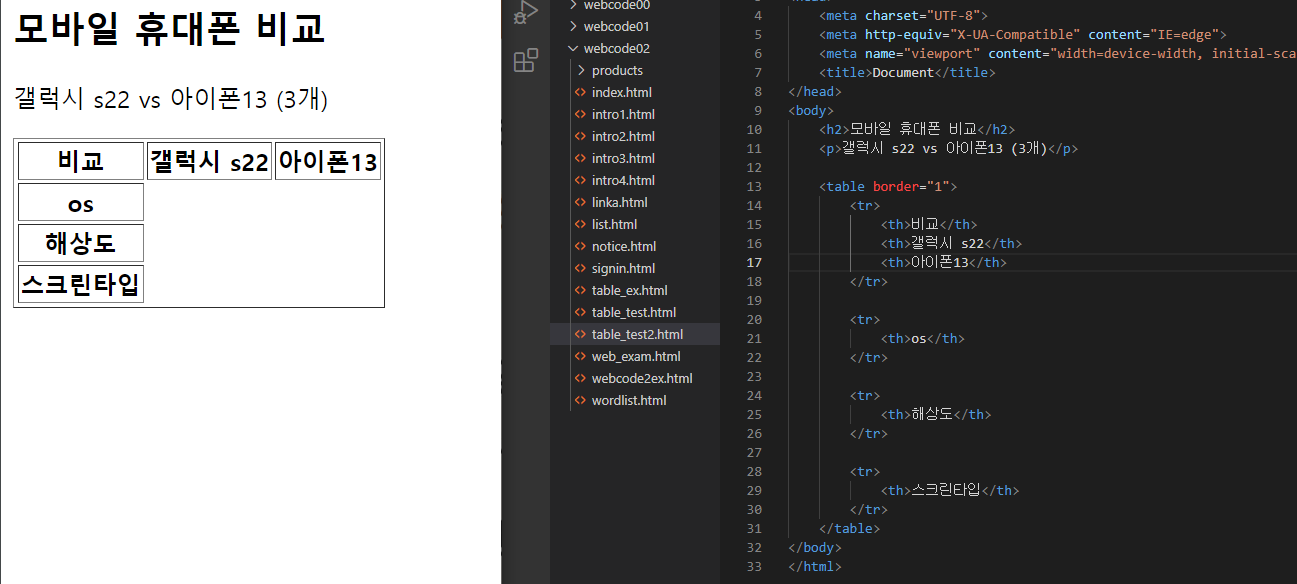
Task: Click the HTML icon beside index.html
Action: [x=581, y=92]
